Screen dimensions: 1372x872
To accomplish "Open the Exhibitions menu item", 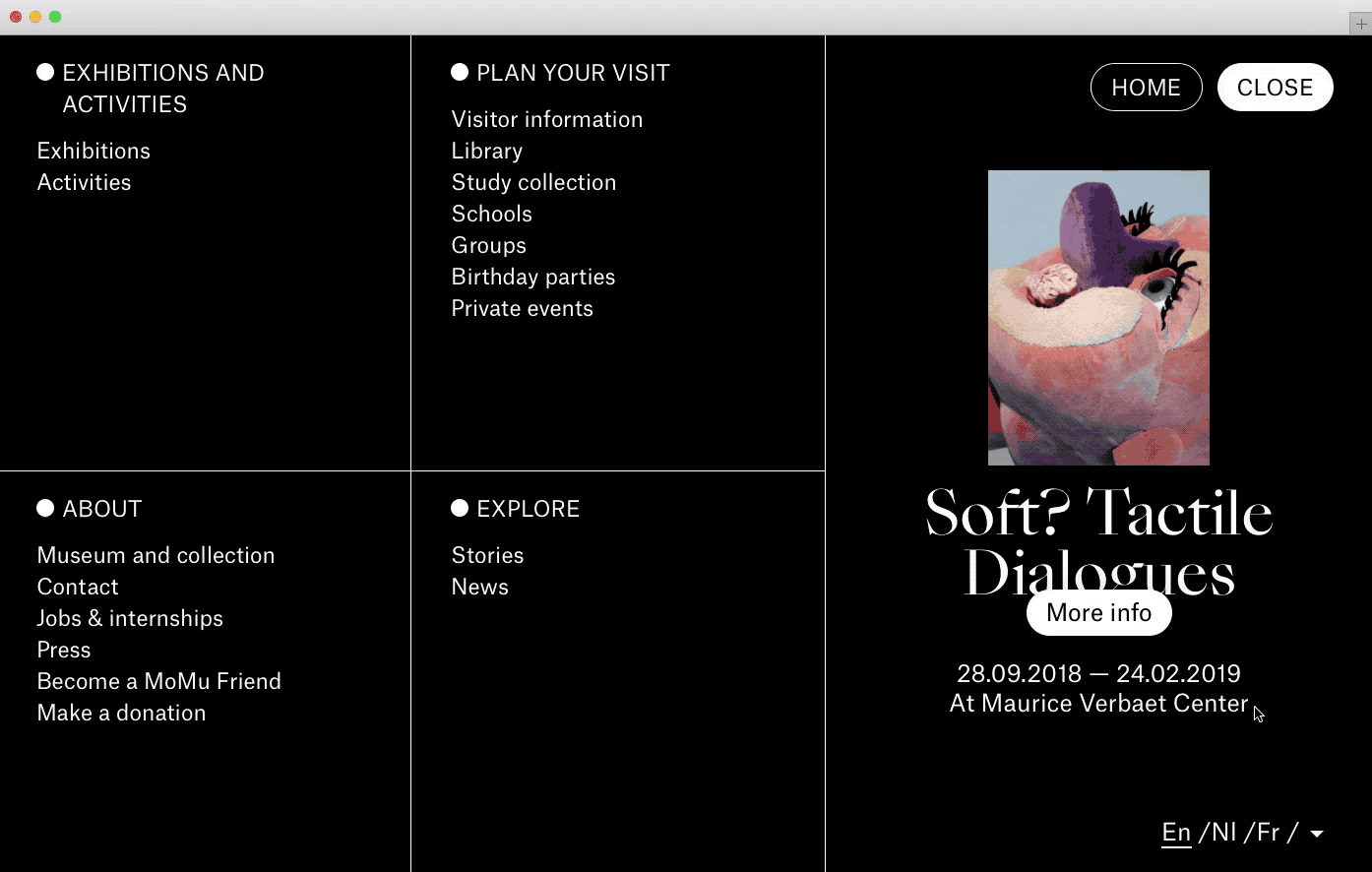I will tap(94, 151).
